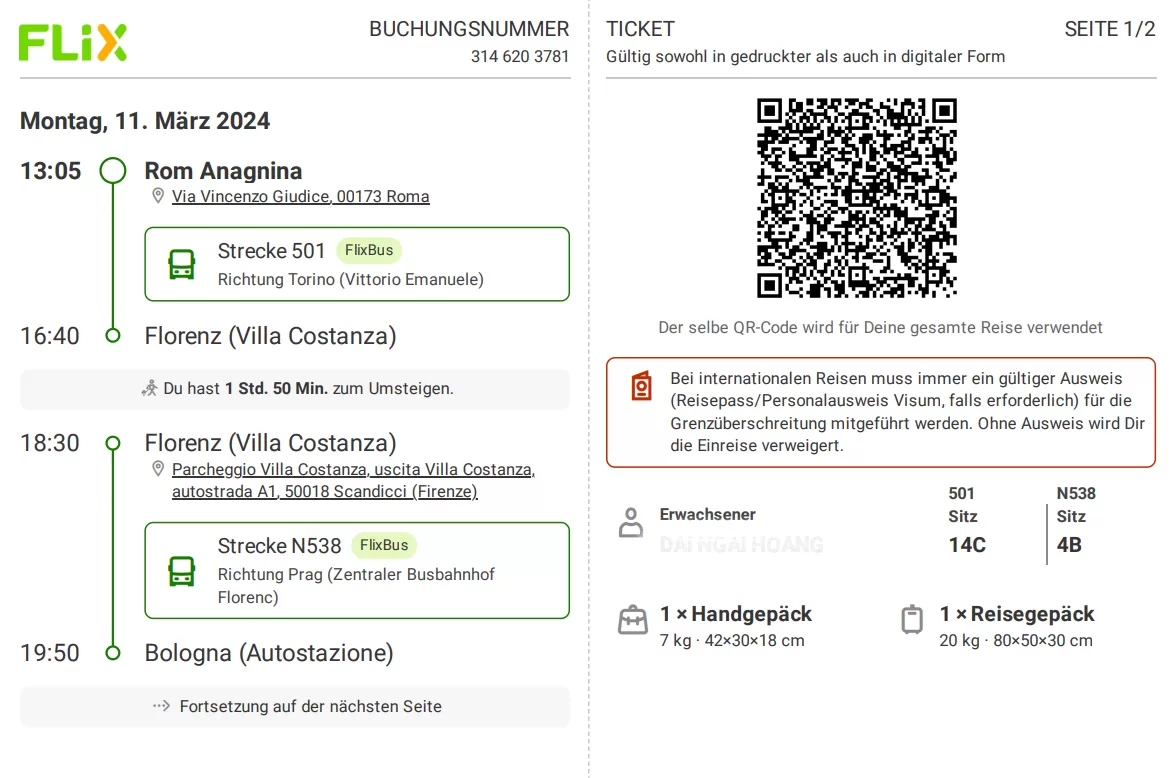
Task: Click the booking number 314 620 3781
Action: [x=519, y=57]
